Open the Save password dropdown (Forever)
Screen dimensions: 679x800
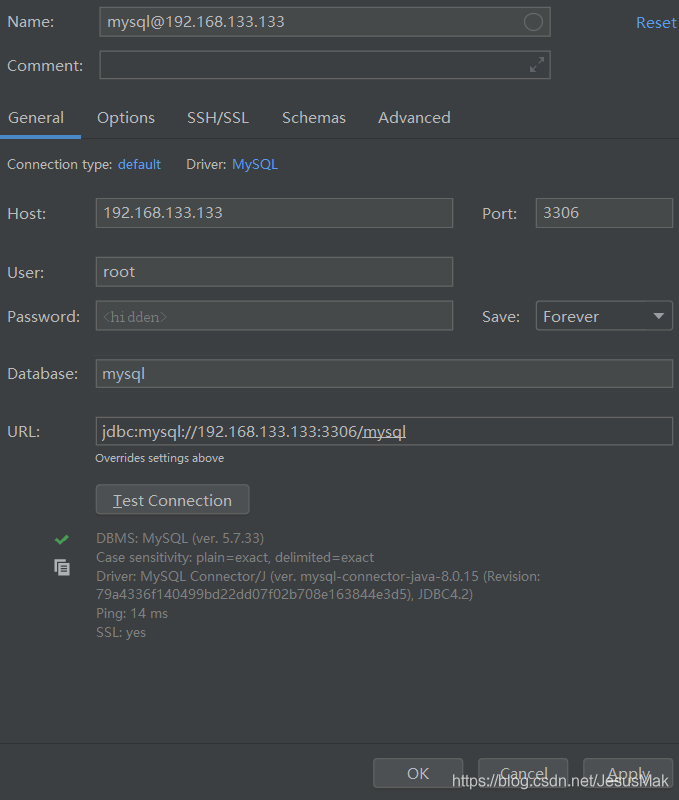pos(604,316)
